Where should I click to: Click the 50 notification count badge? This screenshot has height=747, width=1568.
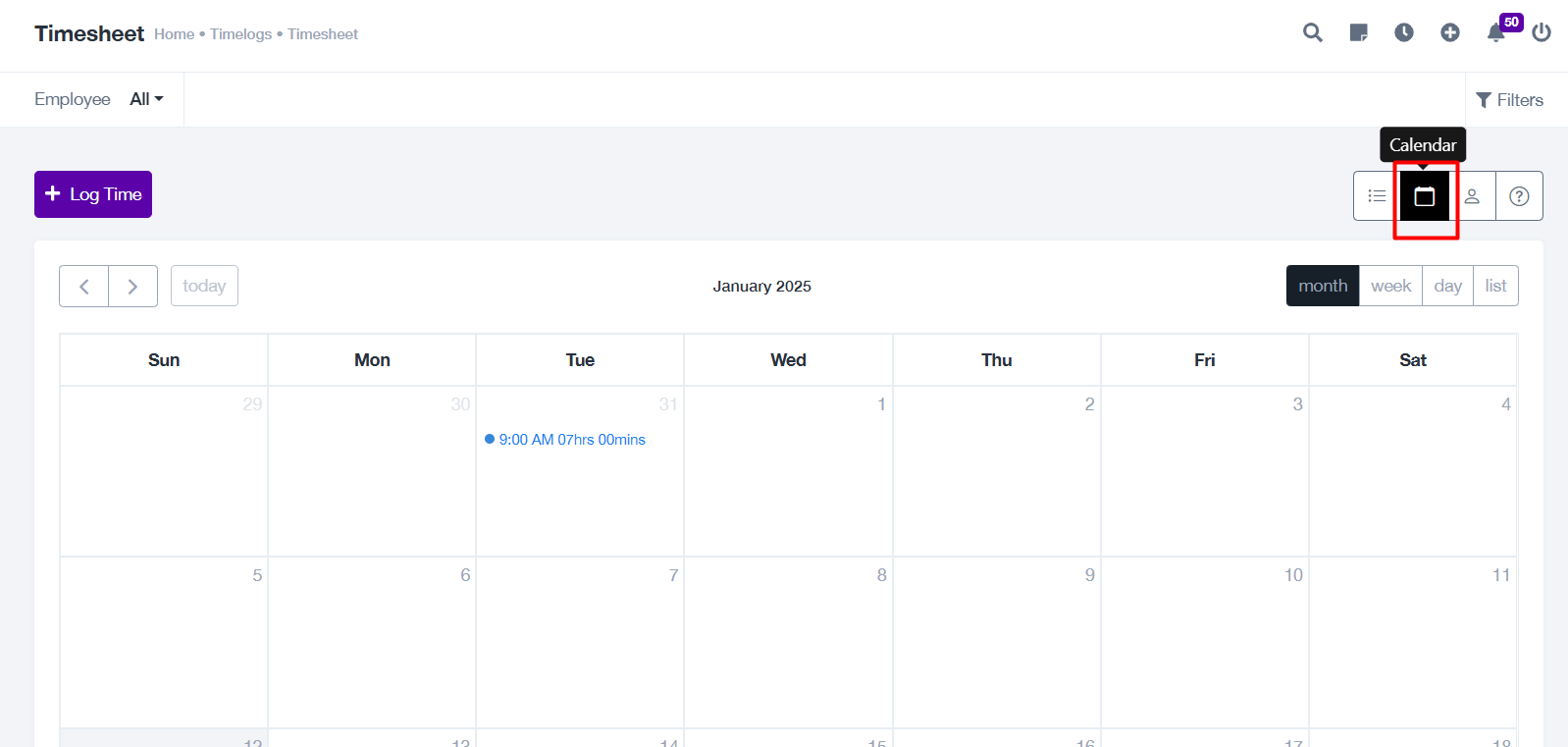(x=1511, y=22)
